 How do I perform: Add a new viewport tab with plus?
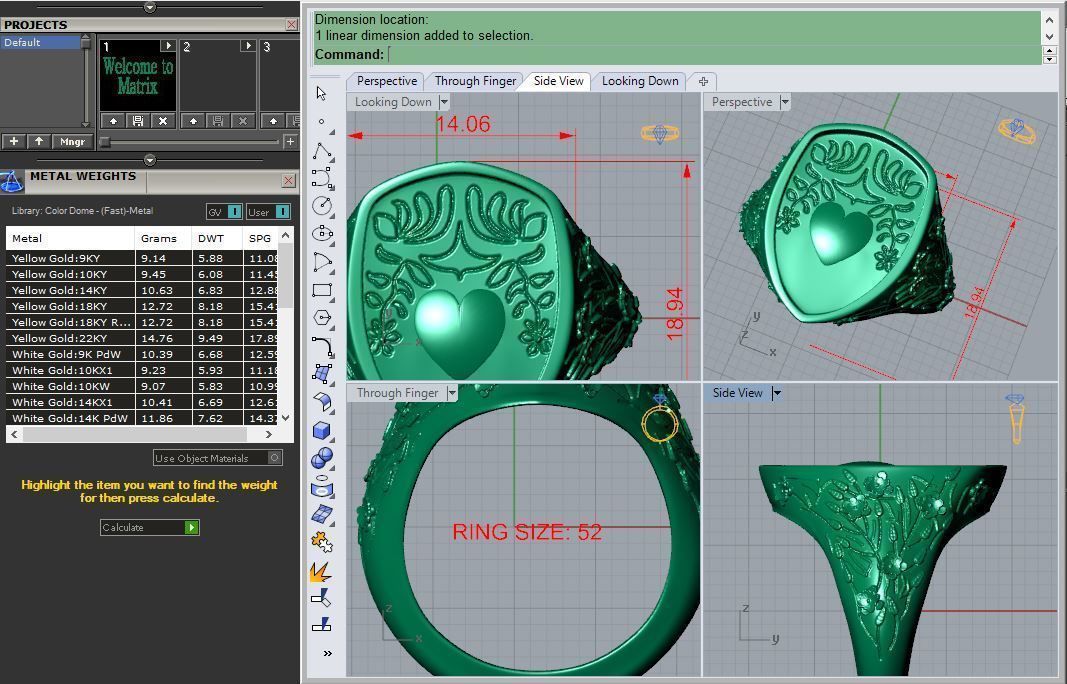(x=703, y=82)
